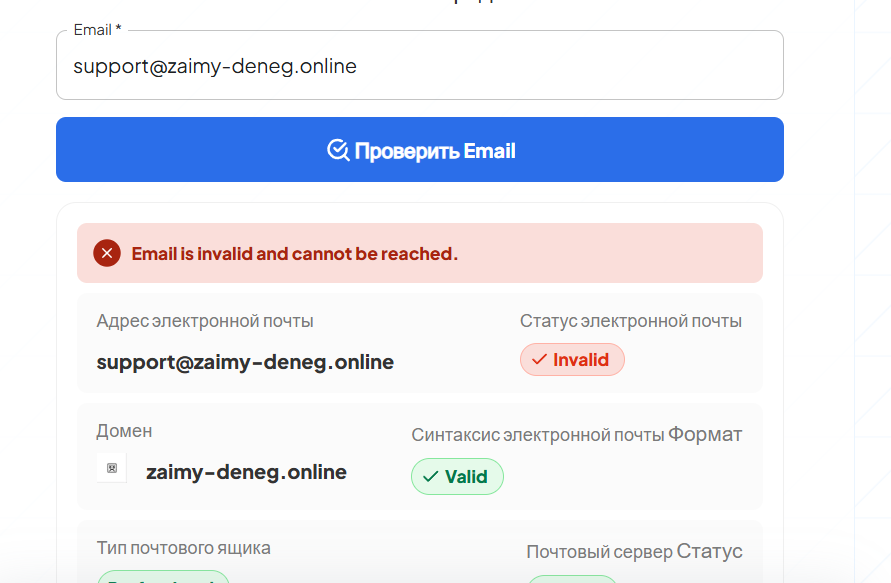Click the bold zaimy-deneg.online domain text
891x583 pixels.
tap(246, 472)
